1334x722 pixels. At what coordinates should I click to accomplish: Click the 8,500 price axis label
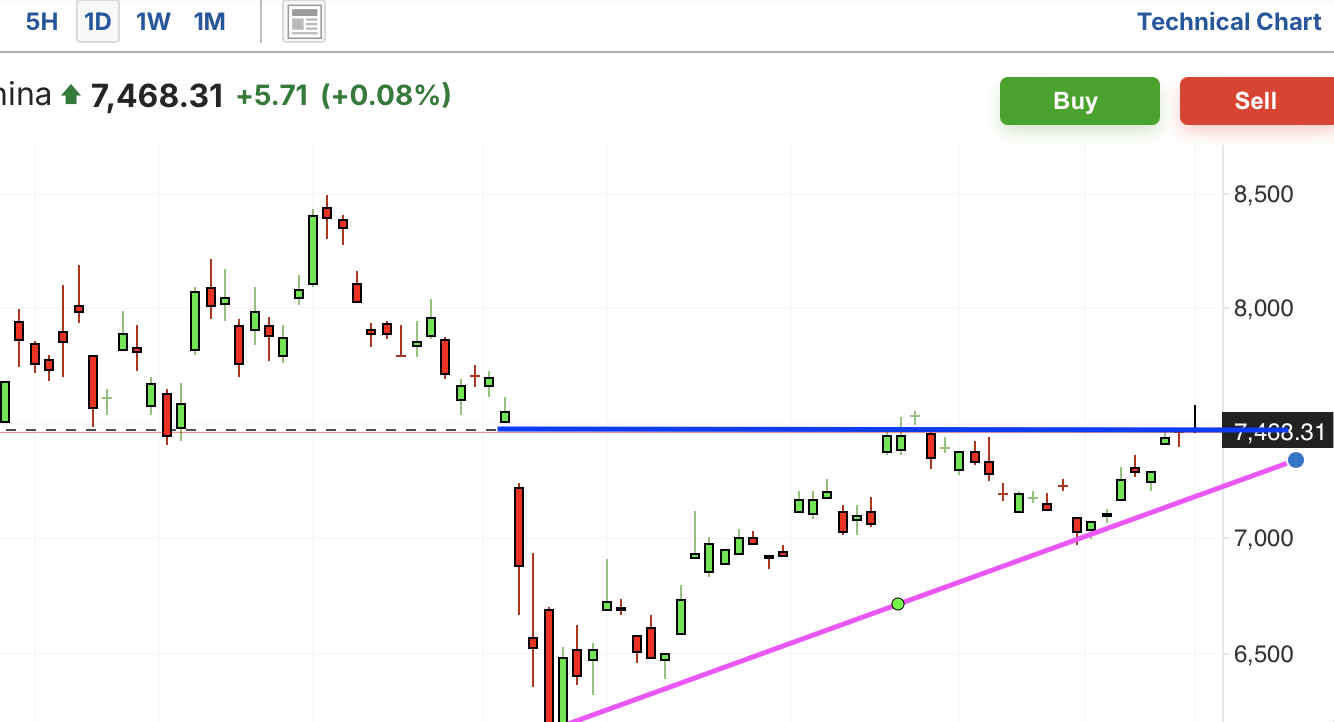point(1263,194)
